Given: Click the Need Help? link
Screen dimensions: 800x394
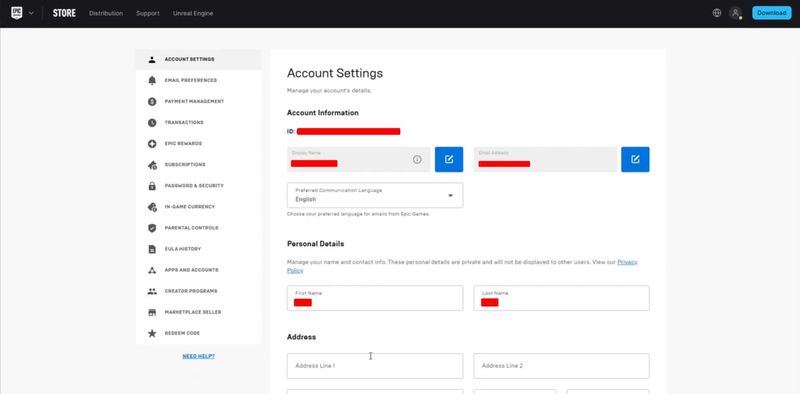Looking at the screenshot, I should (x=198, y=356).
